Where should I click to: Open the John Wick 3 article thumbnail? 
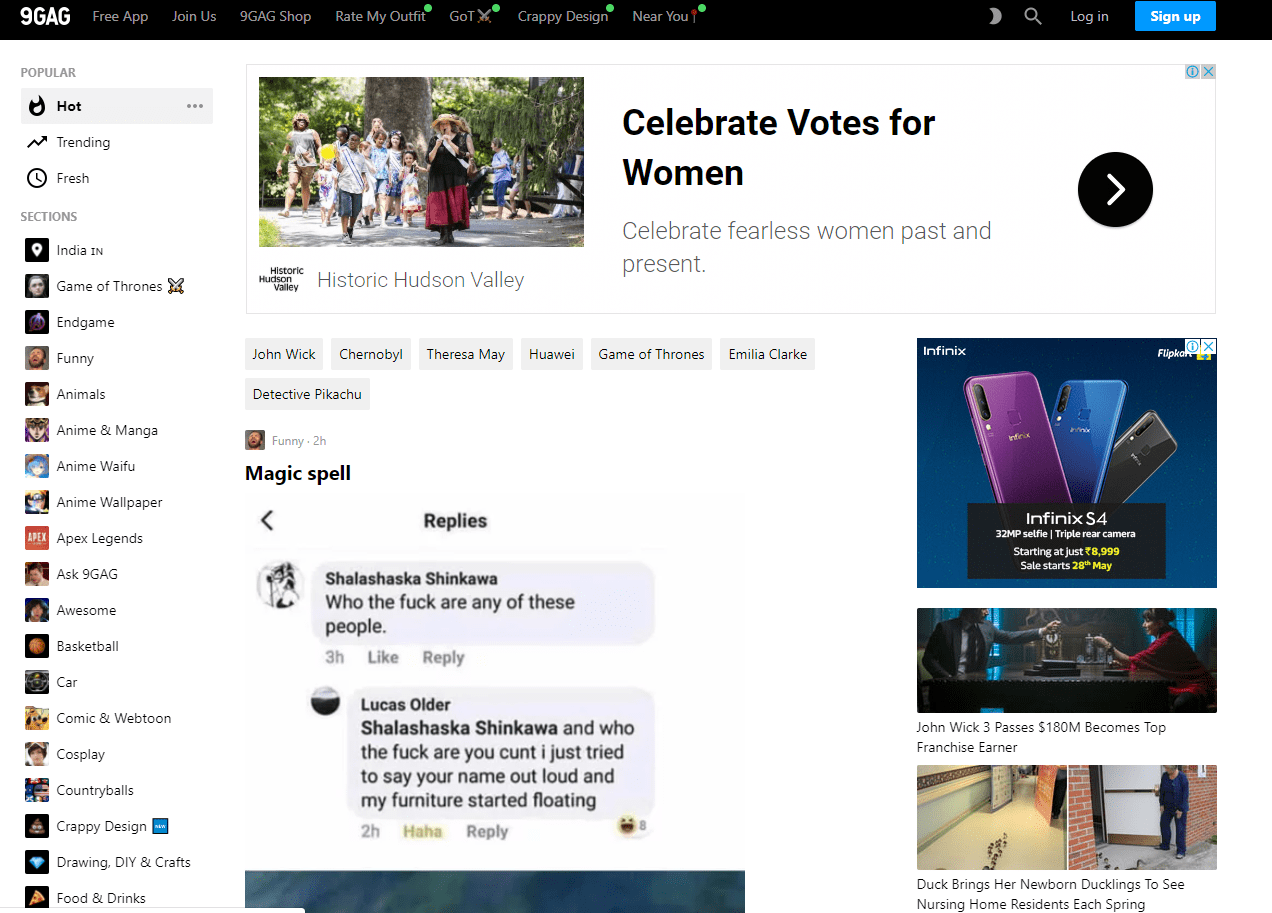(x=1067, y=660)
